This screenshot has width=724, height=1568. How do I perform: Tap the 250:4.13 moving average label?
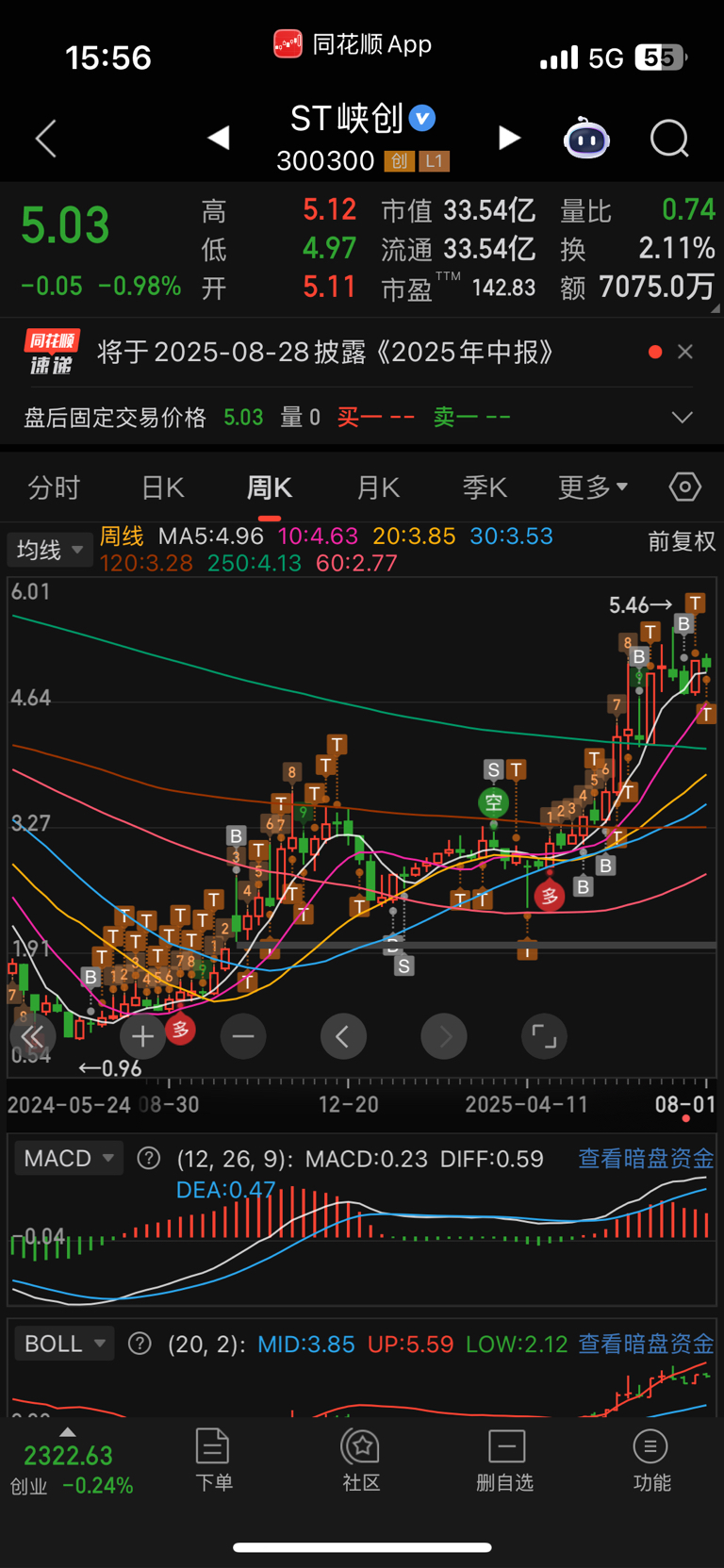click(255, 563)
